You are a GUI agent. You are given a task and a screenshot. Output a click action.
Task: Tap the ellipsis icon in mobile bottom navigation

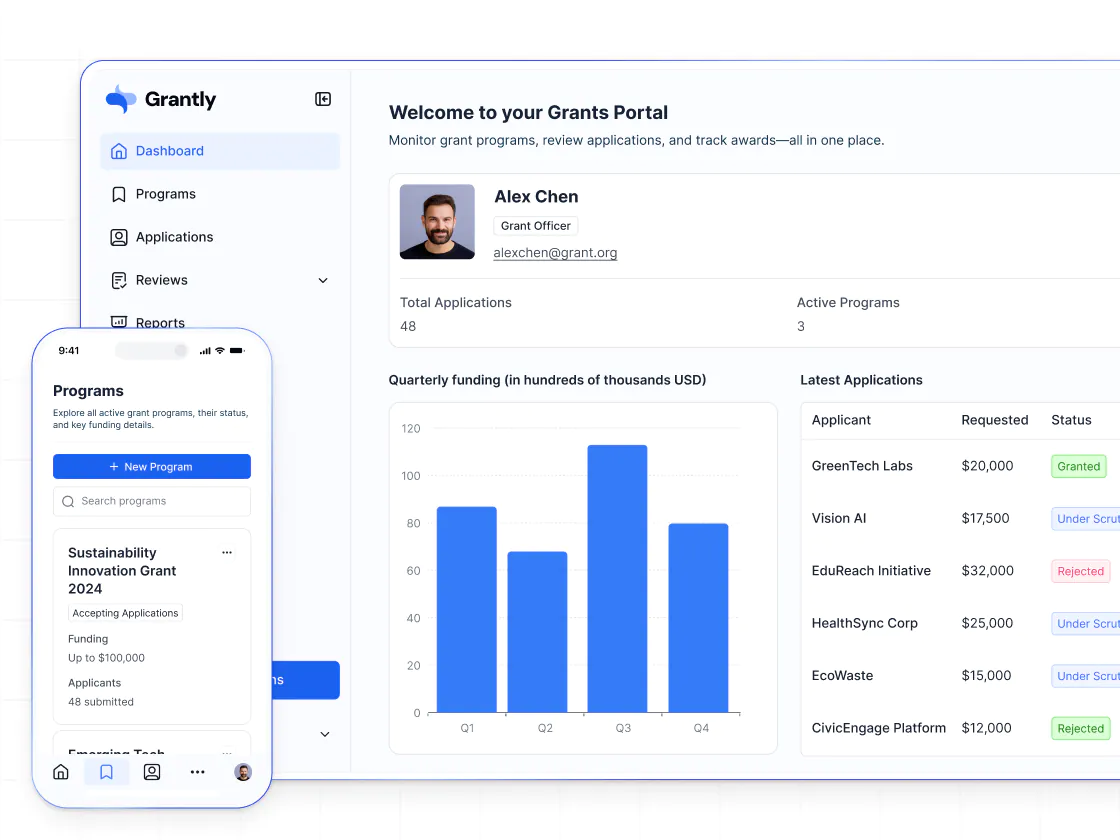tap(197, 772)
